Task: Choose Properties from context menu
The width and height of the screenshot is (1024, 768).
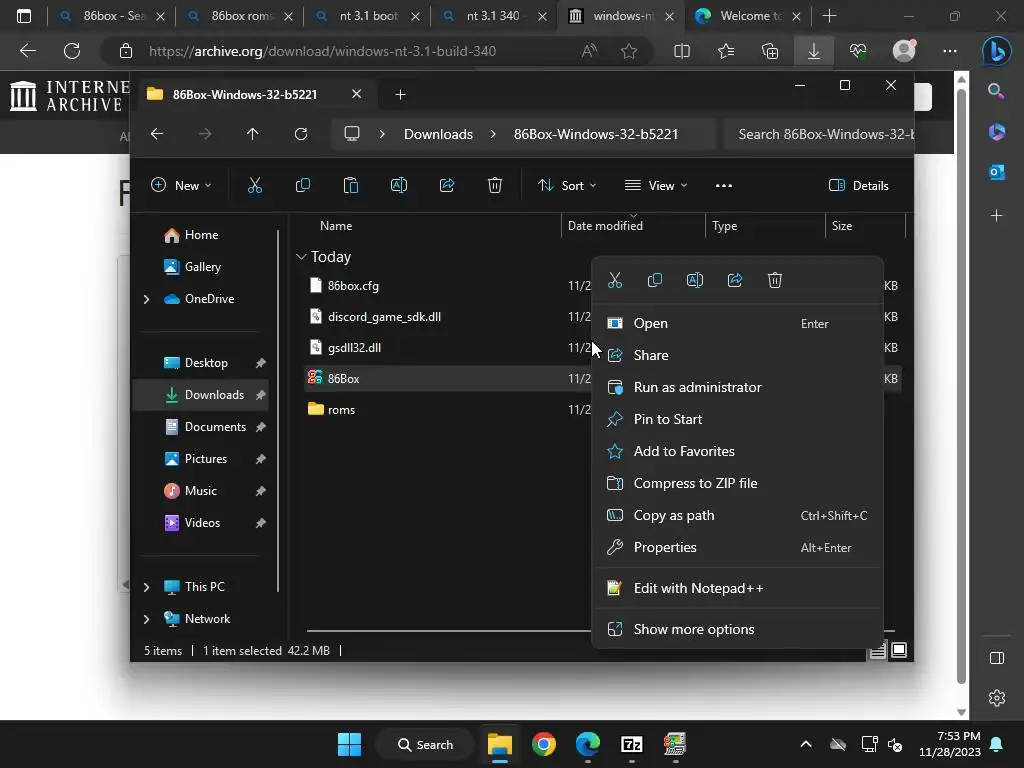Action: (x=737, y=547)
